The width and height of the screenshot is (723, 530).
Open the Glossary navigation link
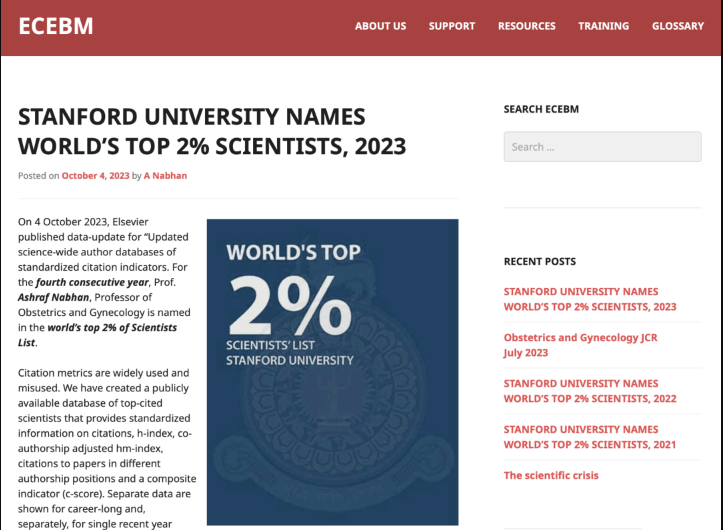(x=678, y=26)
